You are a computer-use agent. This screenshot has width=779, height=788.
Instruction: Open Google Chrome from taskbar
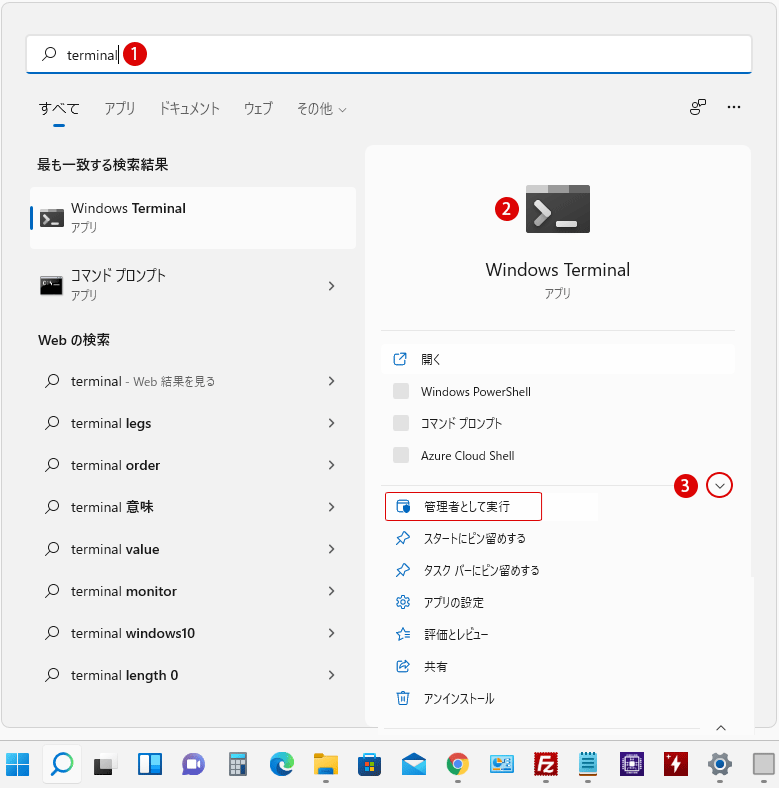(457, 764)
